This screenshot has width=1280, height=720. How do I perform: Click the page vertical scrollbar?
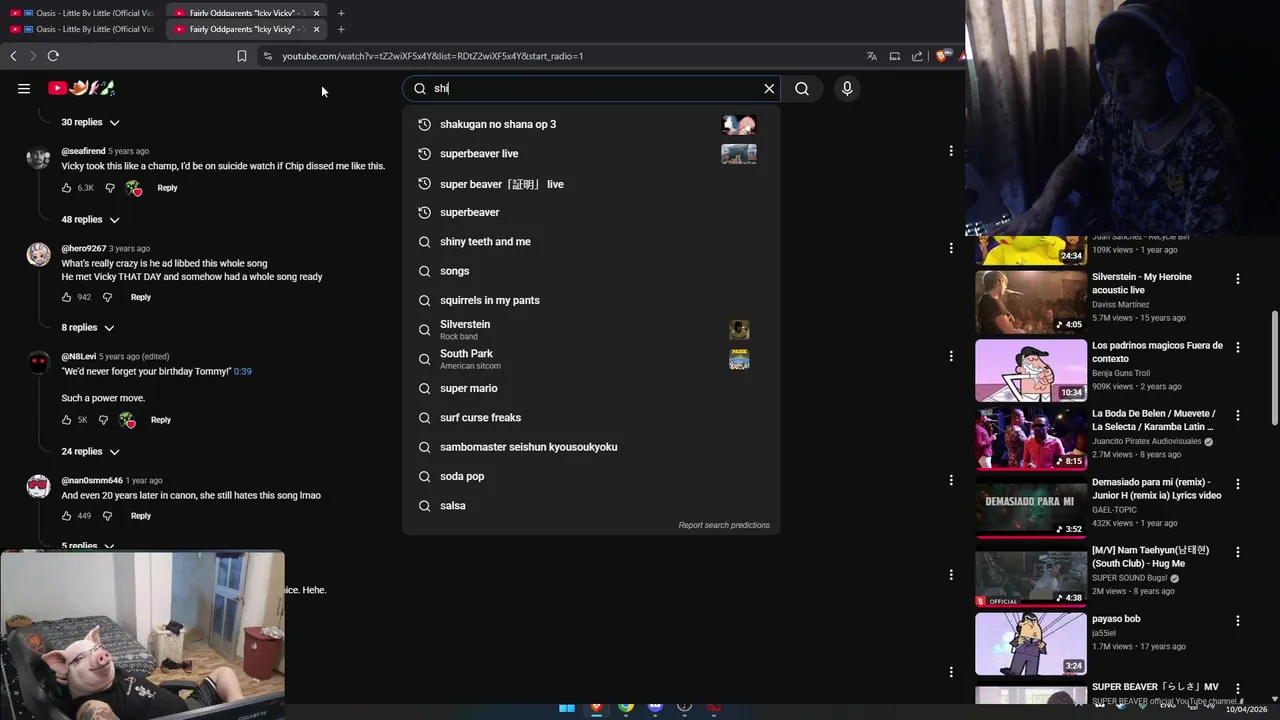click(1274, 369)
